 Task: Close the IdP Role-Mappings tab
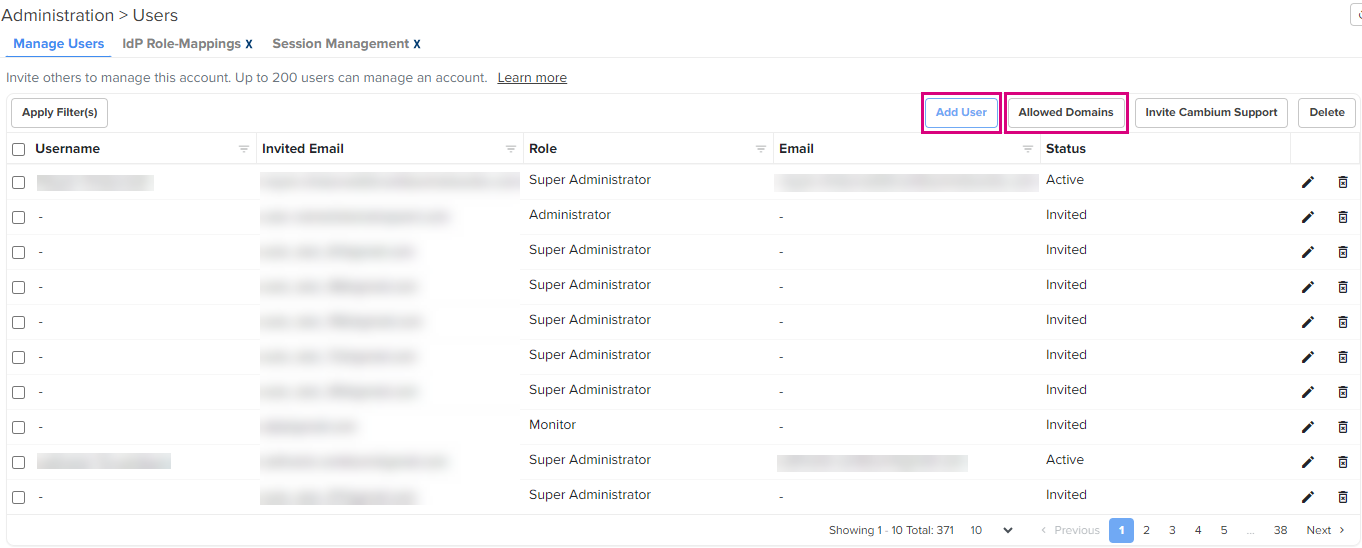(249, 44)
